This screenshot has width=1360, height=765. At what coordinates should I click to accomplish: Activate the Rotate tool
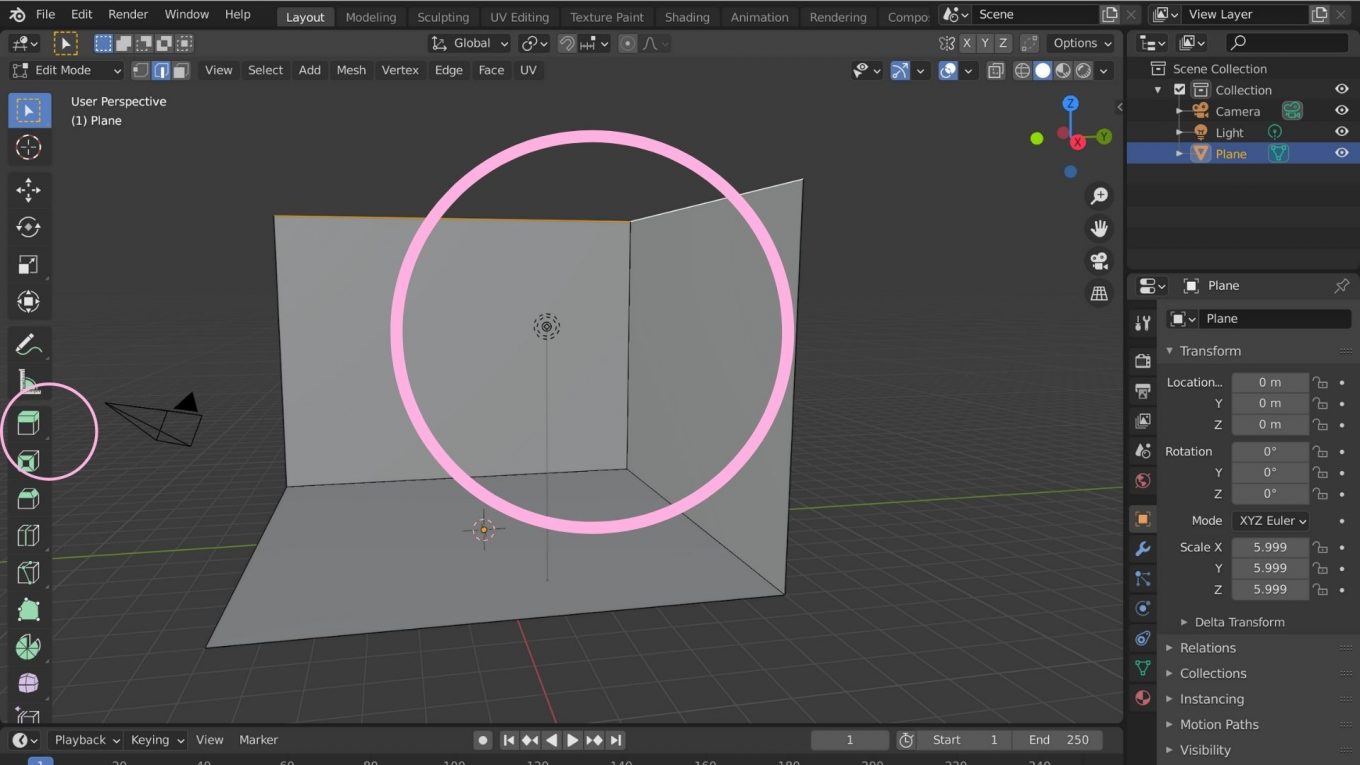pyautogui.click(x=28, y=226)
